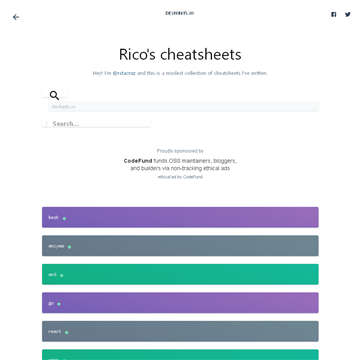The height and width of the screenshot is (360, 360).
Task: Open the @rstacruz profile link
Action: tap(124, 73)
